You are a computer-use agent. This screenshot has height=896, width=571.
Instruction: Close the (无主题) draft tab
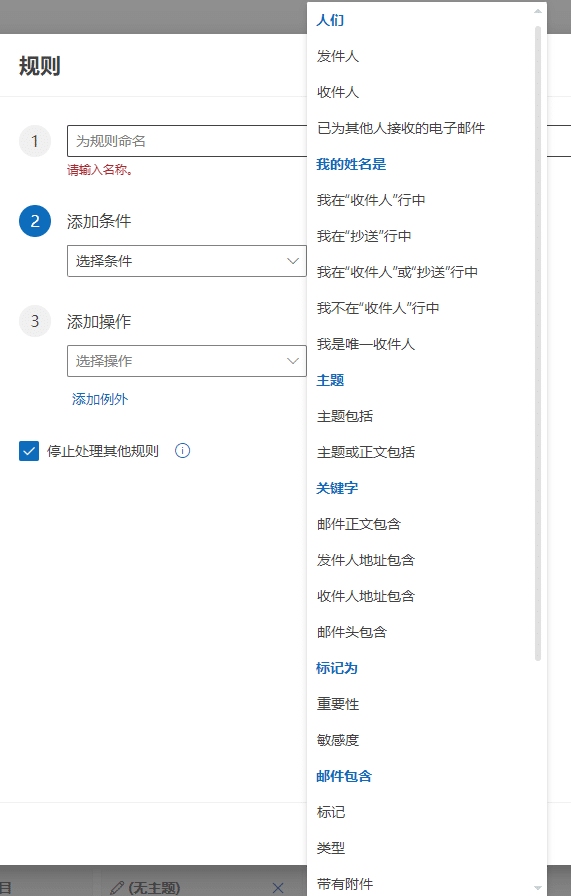click(x=278, y=887)
